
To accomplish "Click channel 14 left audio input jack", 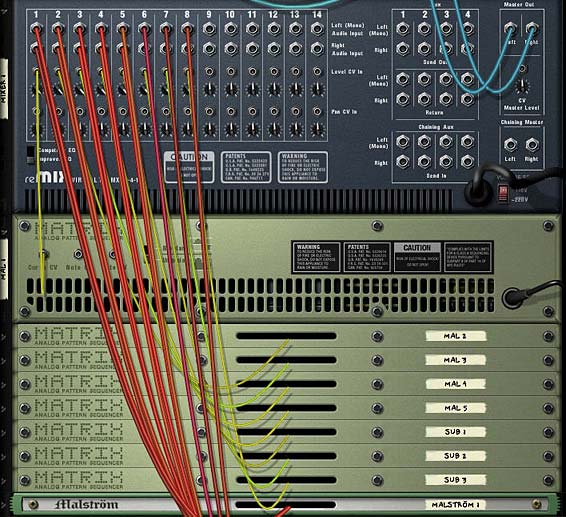I will tap(317, 29).
